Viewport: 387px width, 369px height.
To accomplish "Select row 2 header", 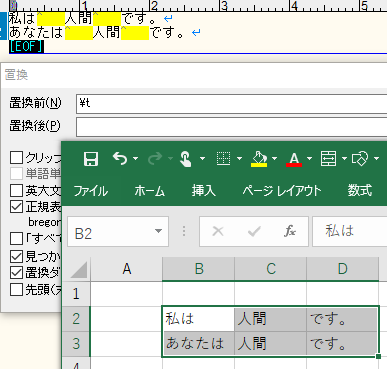I will tap(76, 319).
